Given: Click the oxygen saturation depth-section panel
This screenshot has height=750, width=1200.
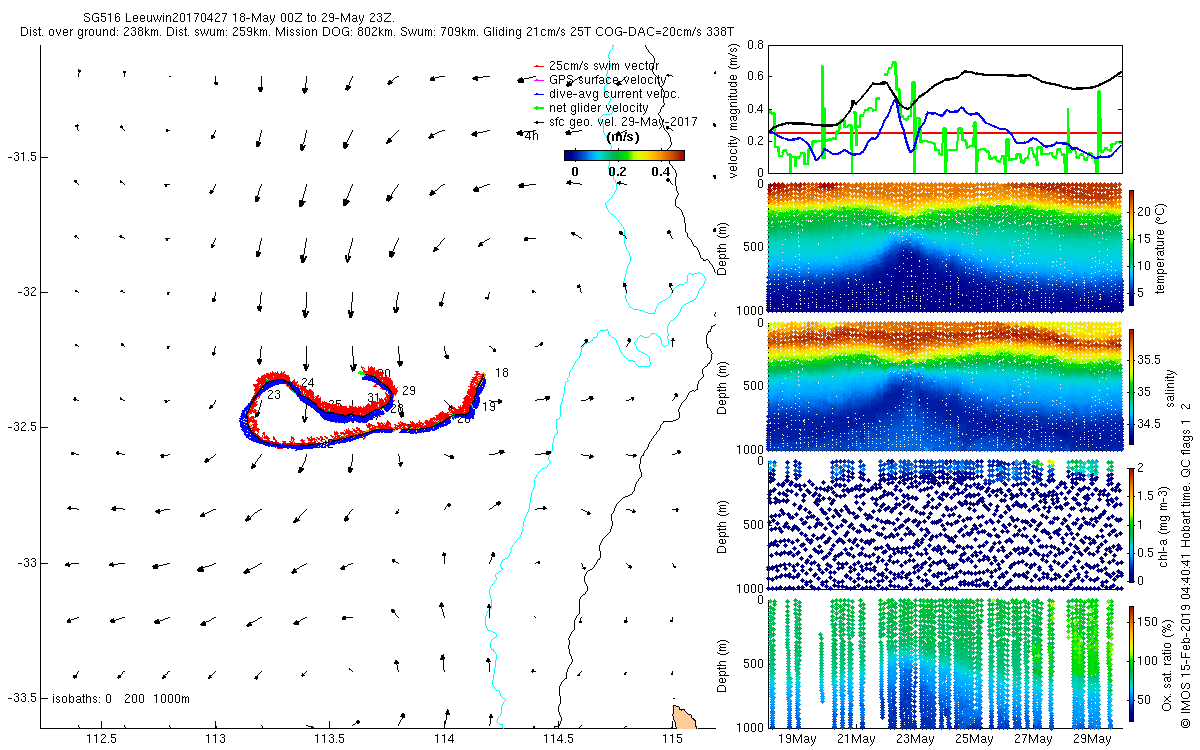Looking at the screenshot, I should tap(945, 663).
